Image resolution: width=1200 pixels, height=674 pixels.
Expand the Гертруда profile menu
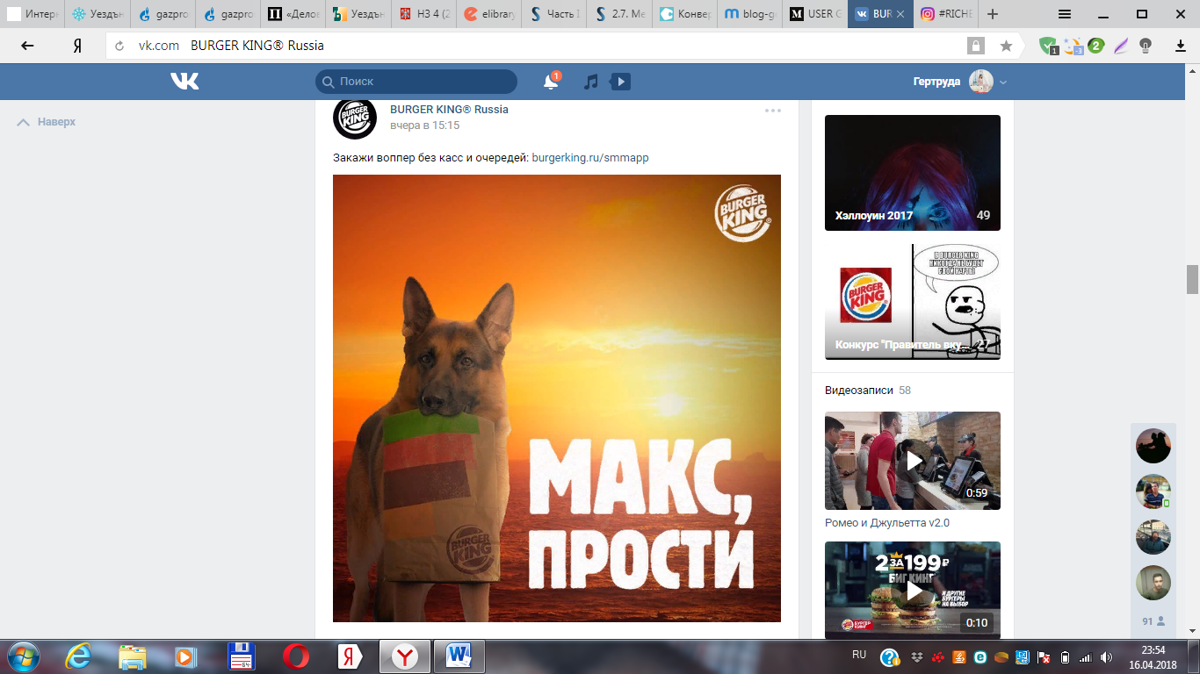tap(960, 82)
